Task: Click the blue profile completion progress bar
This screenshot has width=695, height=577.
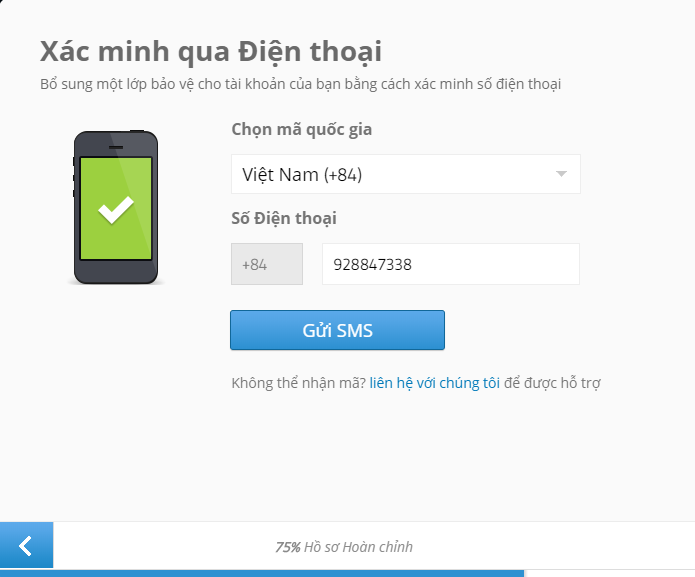Action: [x=262, y=573]
